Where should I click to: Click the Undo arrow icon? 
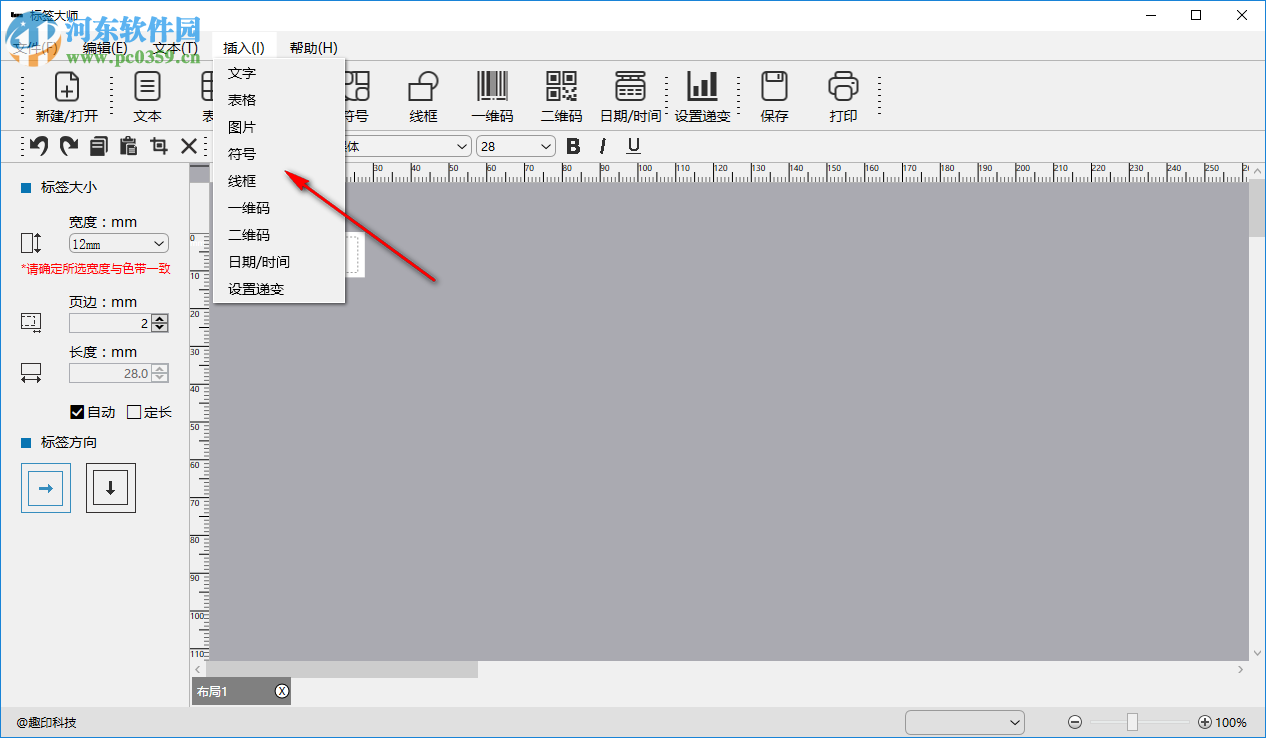[x=39, y=146]
